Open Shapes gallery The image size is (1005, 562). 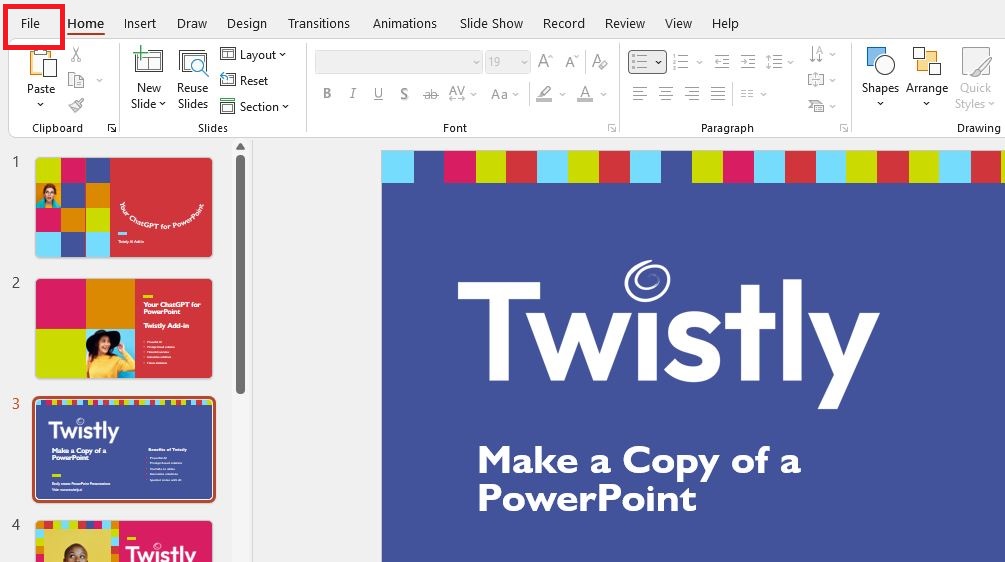[880, 77]
